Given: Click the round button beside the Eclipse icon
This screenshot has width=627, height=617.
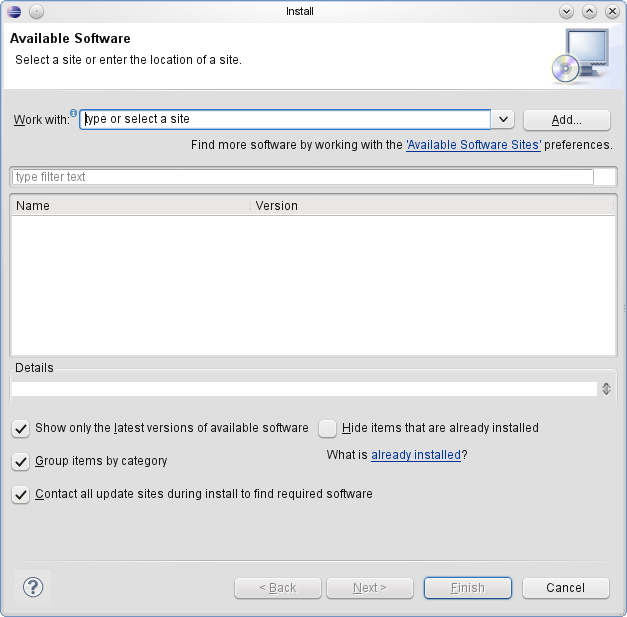Looking at the screenshot, I should (x=36, y=11).
